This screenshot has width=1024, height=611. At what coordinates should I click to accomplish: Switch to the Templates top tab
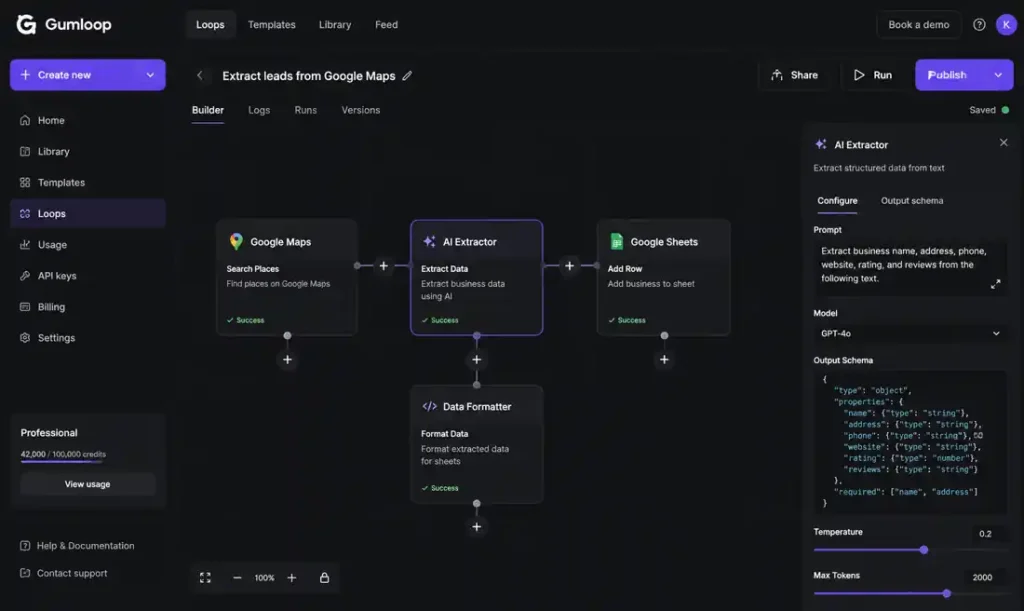[272, 25]
